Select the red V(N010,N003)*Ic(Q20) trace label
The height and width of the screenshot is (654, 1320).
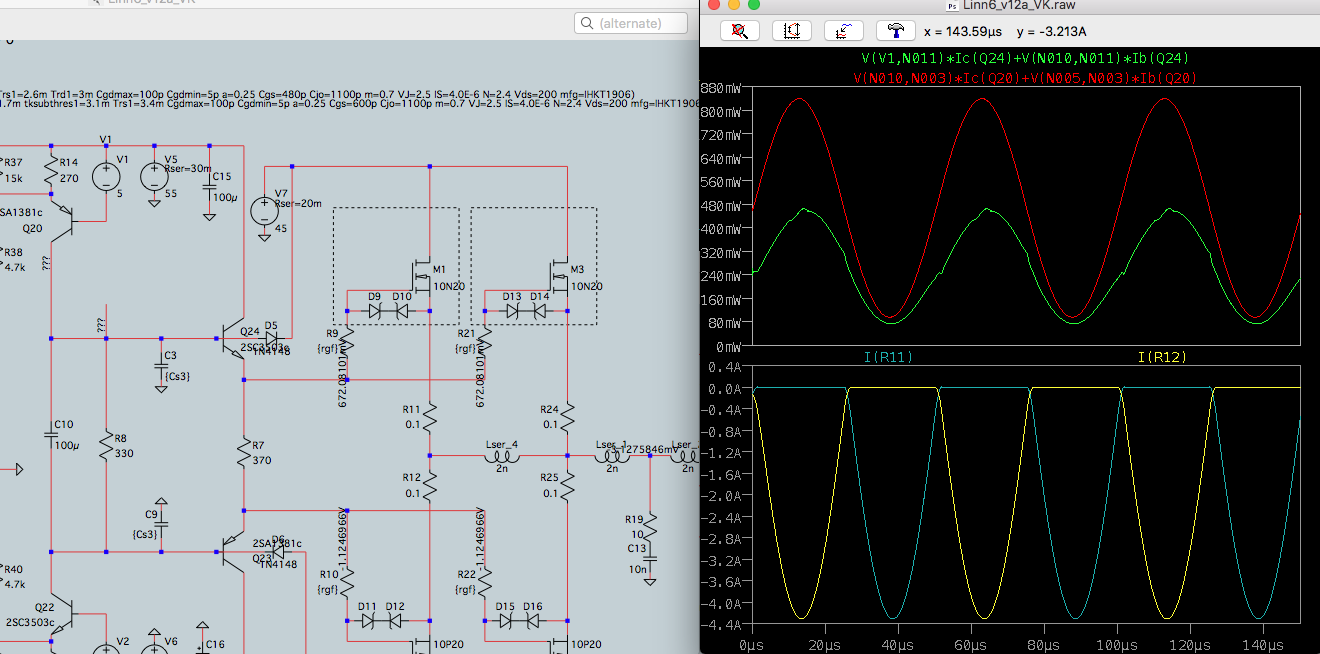[1026, 76]
